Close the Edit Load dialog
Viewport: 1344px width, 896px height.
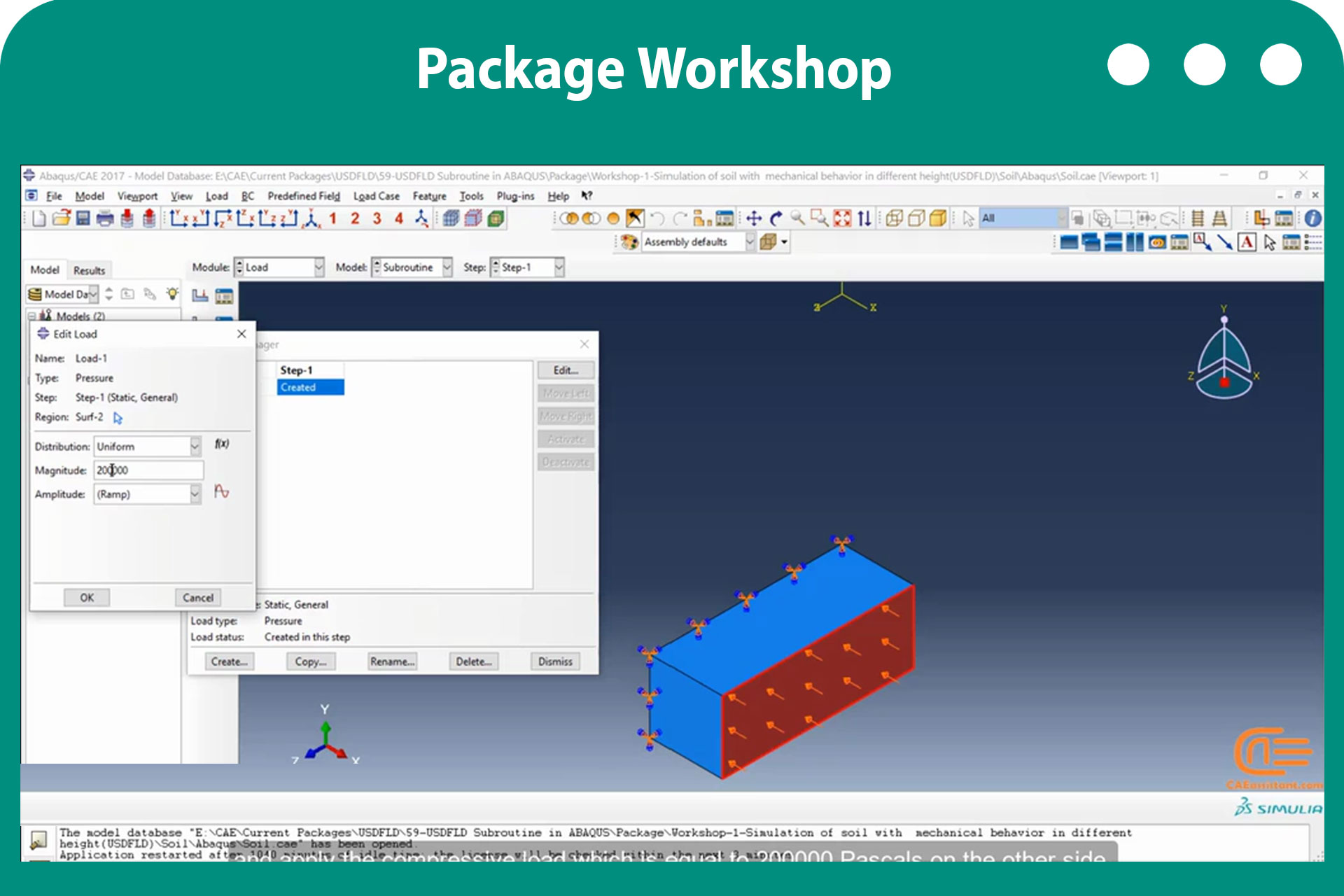[x=241, y=334]
